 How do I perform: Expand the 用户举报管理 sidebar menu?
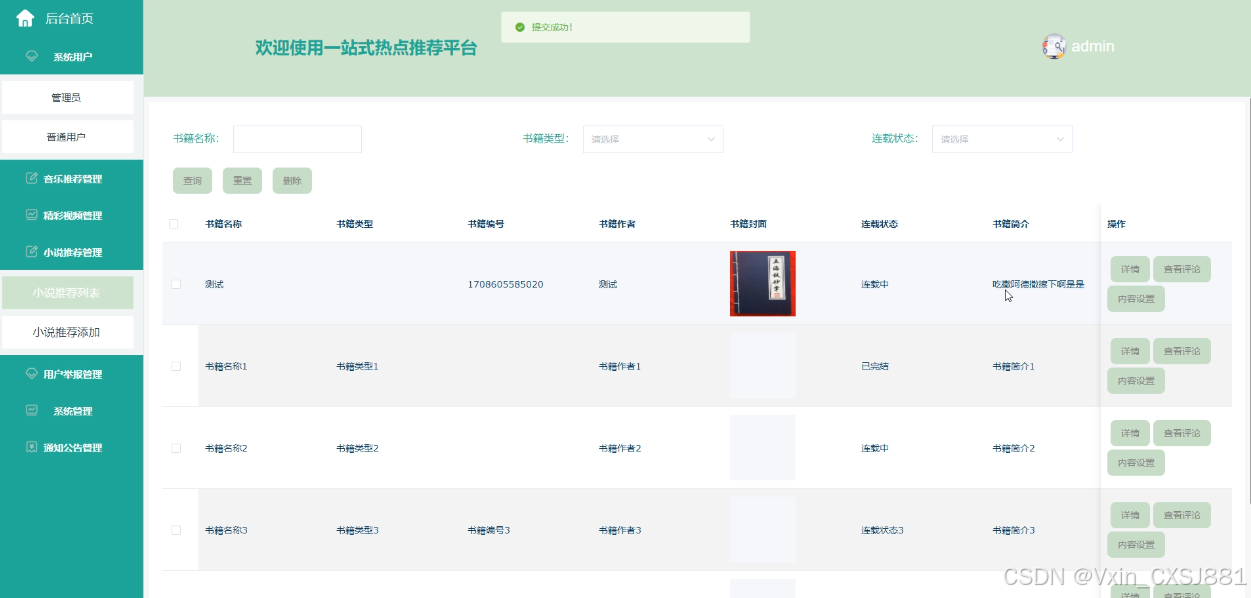click(x=72, y=374)
